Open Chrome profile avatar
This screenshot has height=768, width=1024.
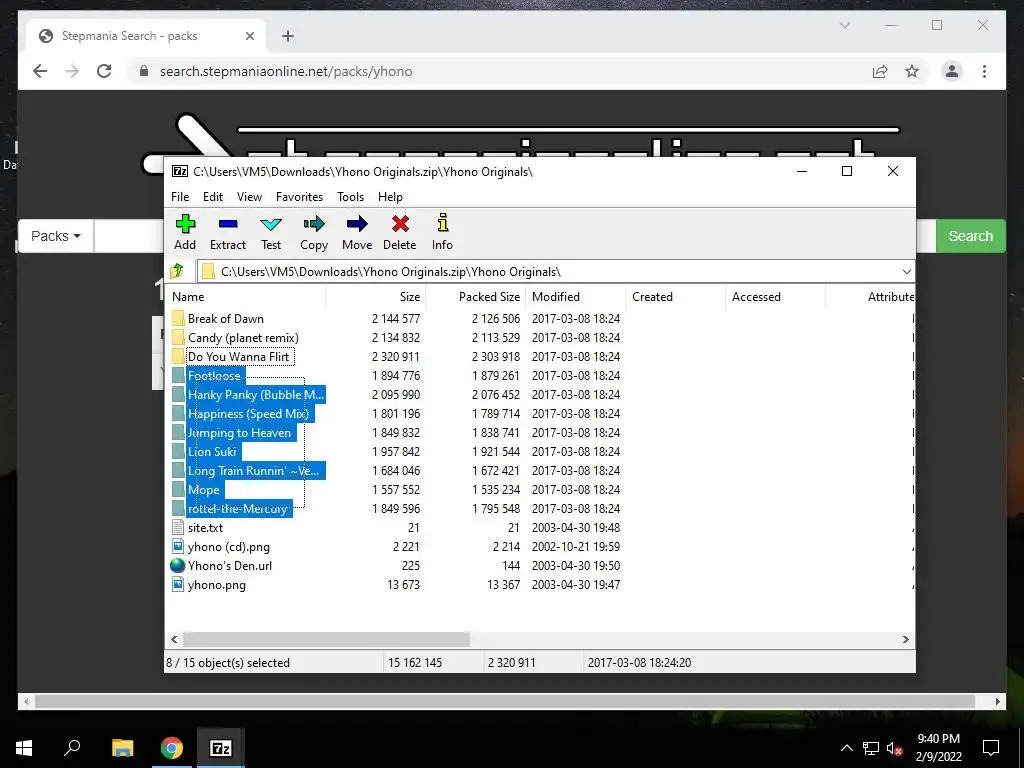coord(952,71)
